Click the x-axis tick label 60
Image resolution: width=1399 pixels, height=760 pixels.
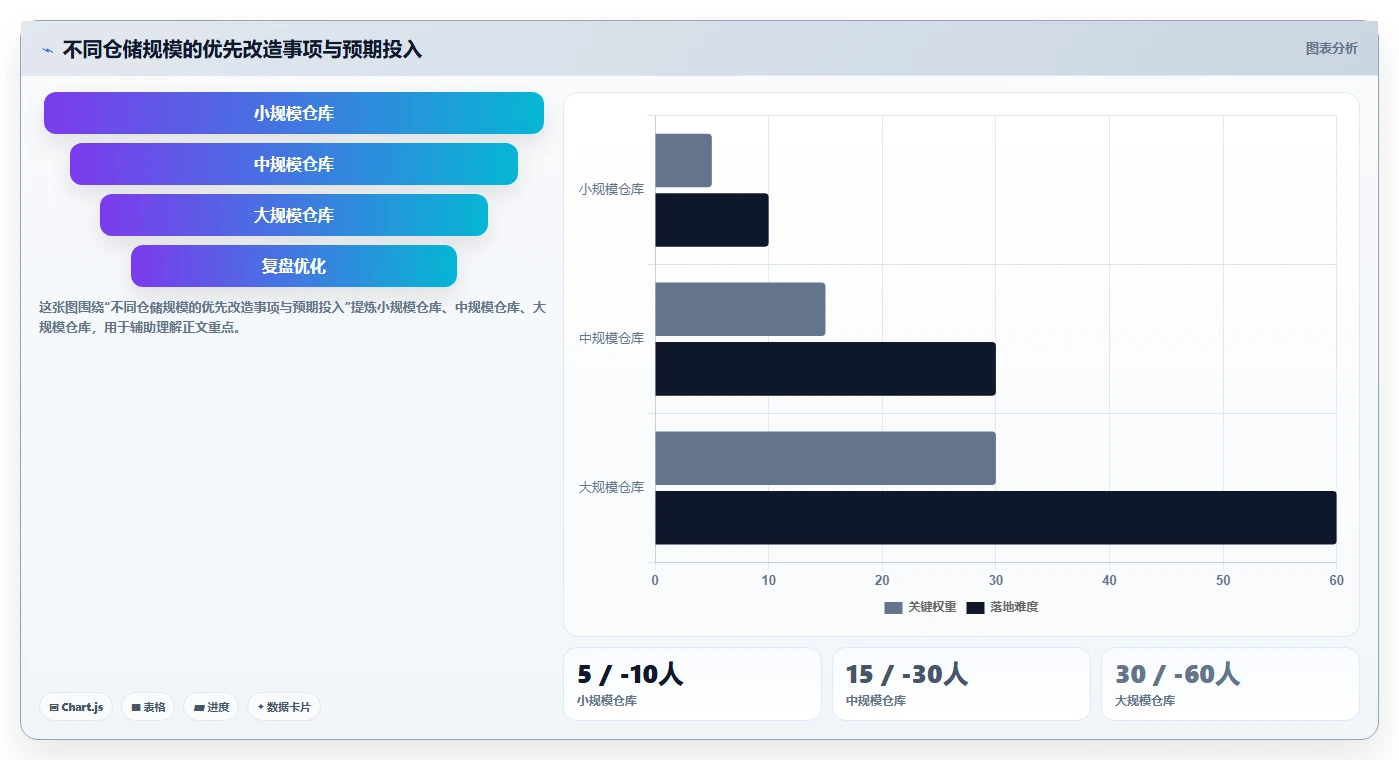tap(1336, 581)
